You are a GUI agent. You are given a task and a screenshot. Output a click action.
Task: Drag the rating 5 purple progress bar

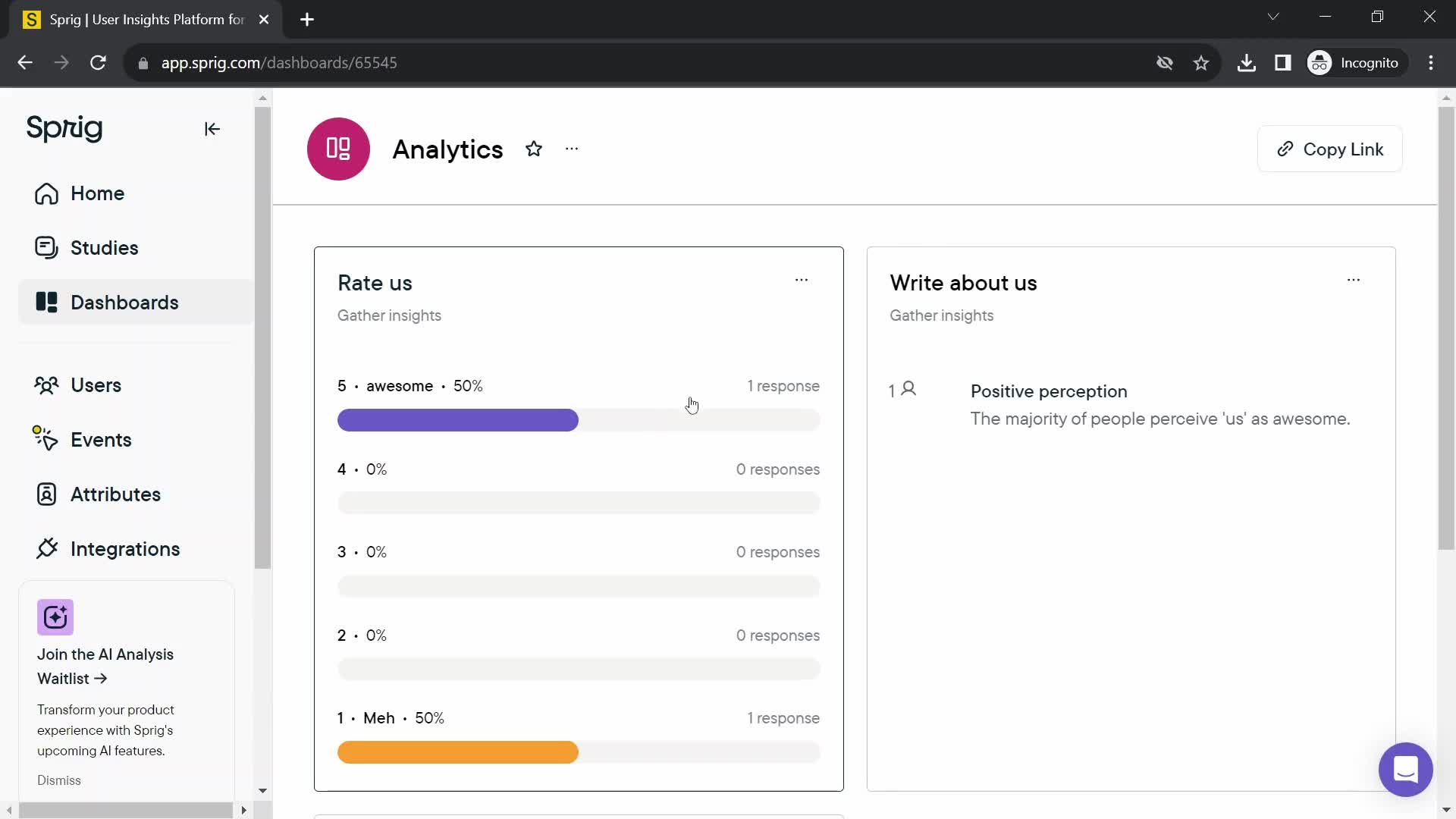[458, 420]
